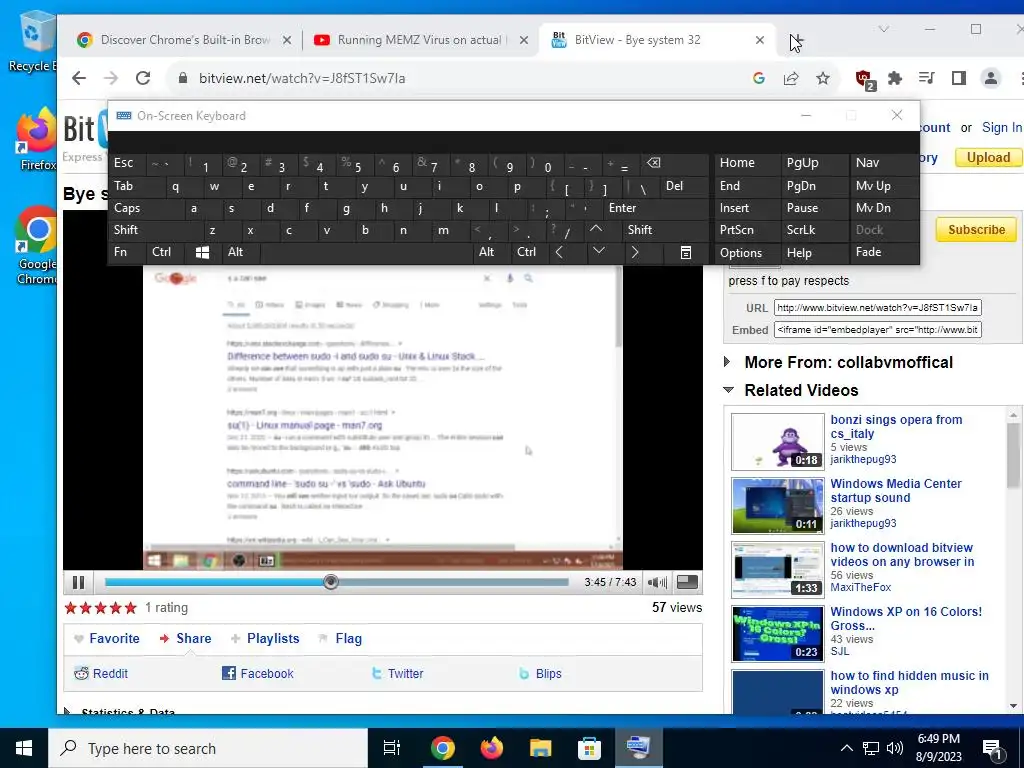Image resolution: width=1024 pixels, height=768 pixels.
Task: Open the Playlists tab under the video
Action: coord(265,639)
